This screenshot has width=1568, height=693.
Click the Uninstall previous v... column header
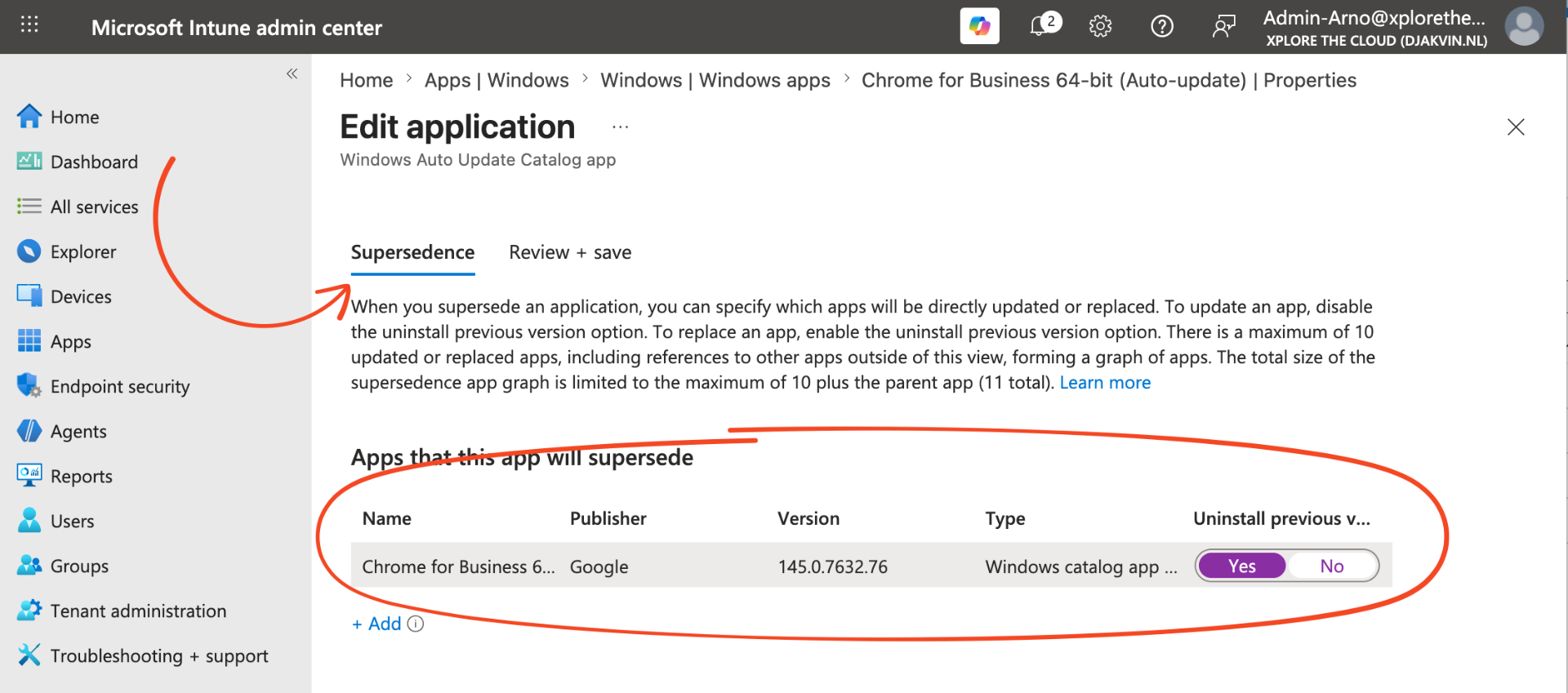point(1282,518)
